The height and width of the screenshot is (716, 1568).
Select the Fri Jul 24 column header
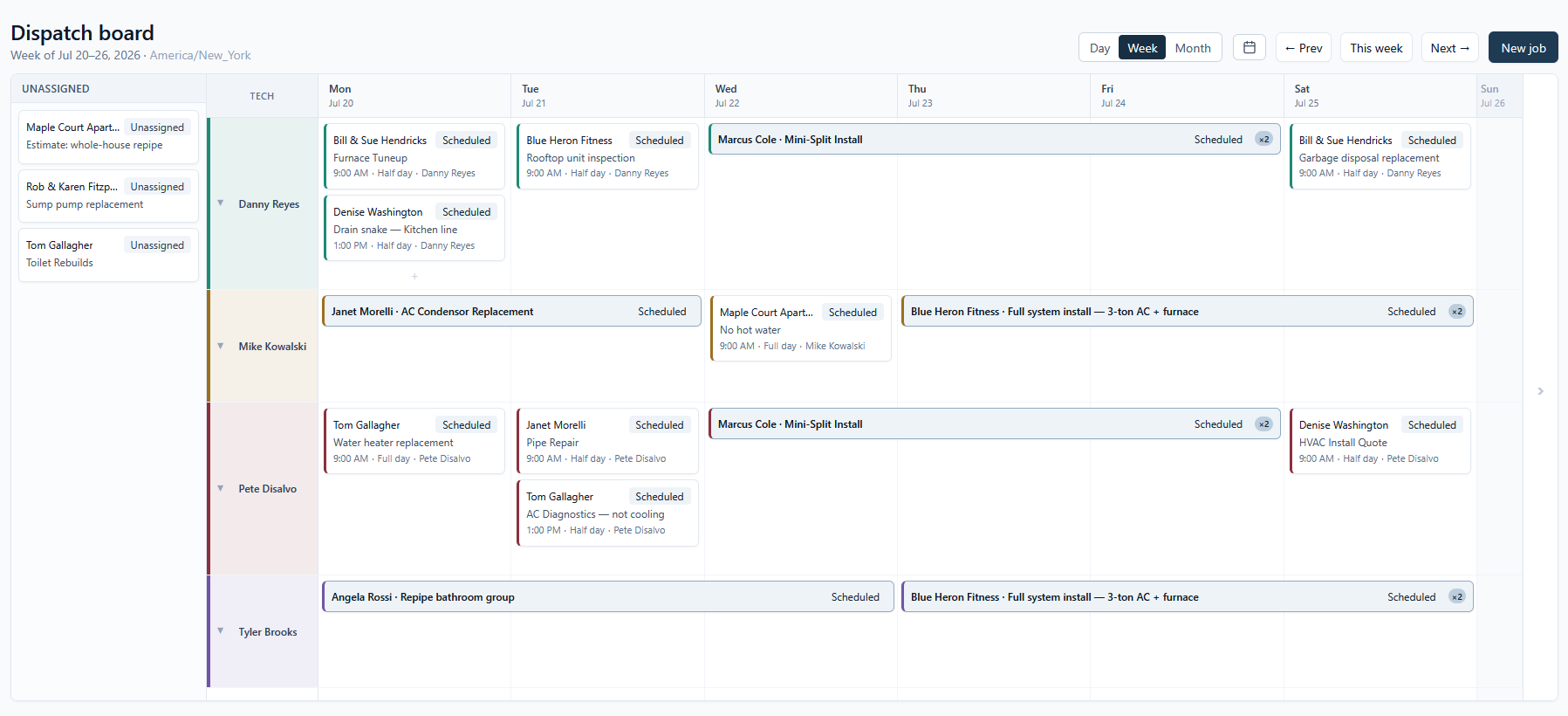click(1188, 96)
